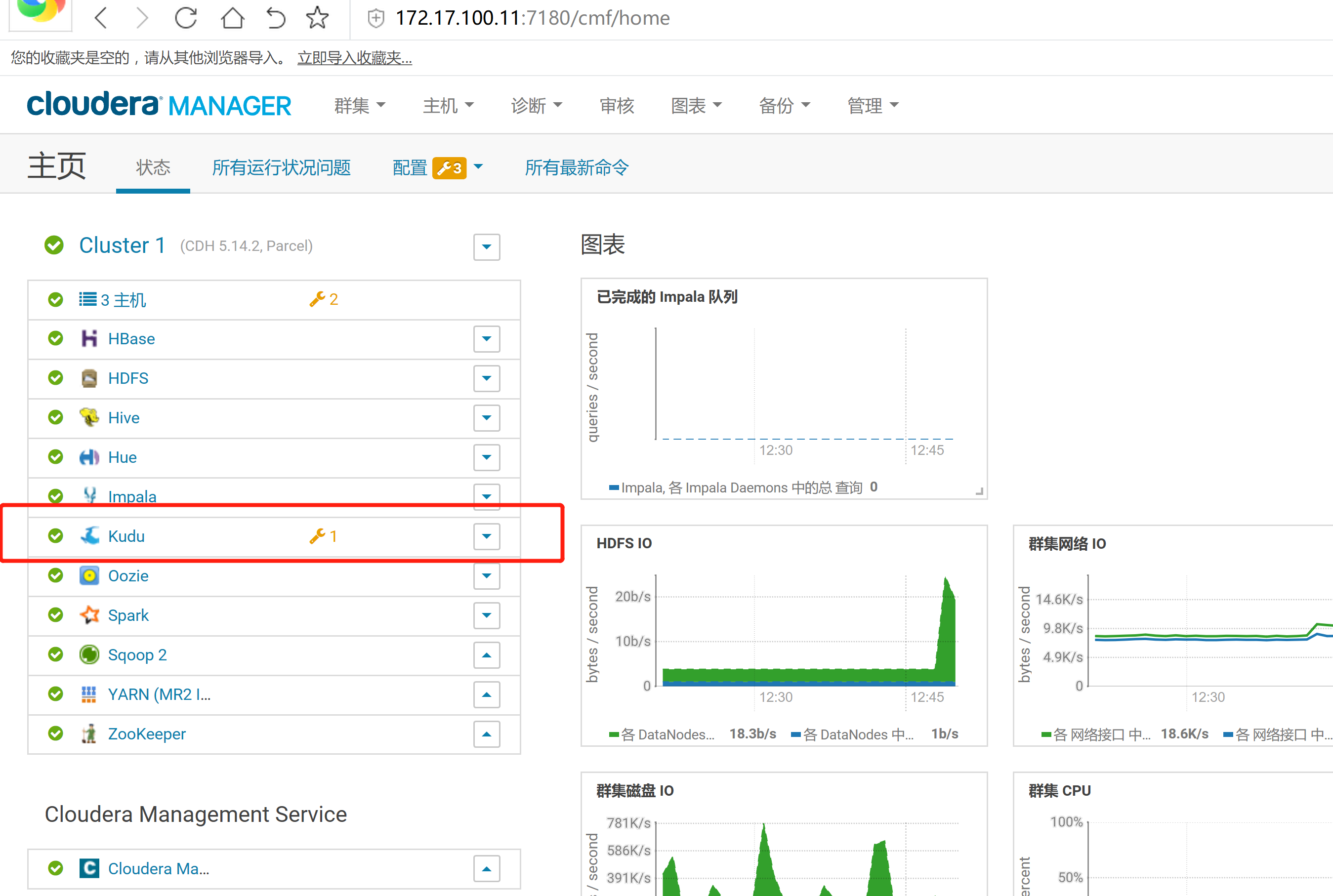Screen dimensions: 1333x896
Task: Click 立即导入收藏夹 import bookmarks link
Action: tap(354, 58)
